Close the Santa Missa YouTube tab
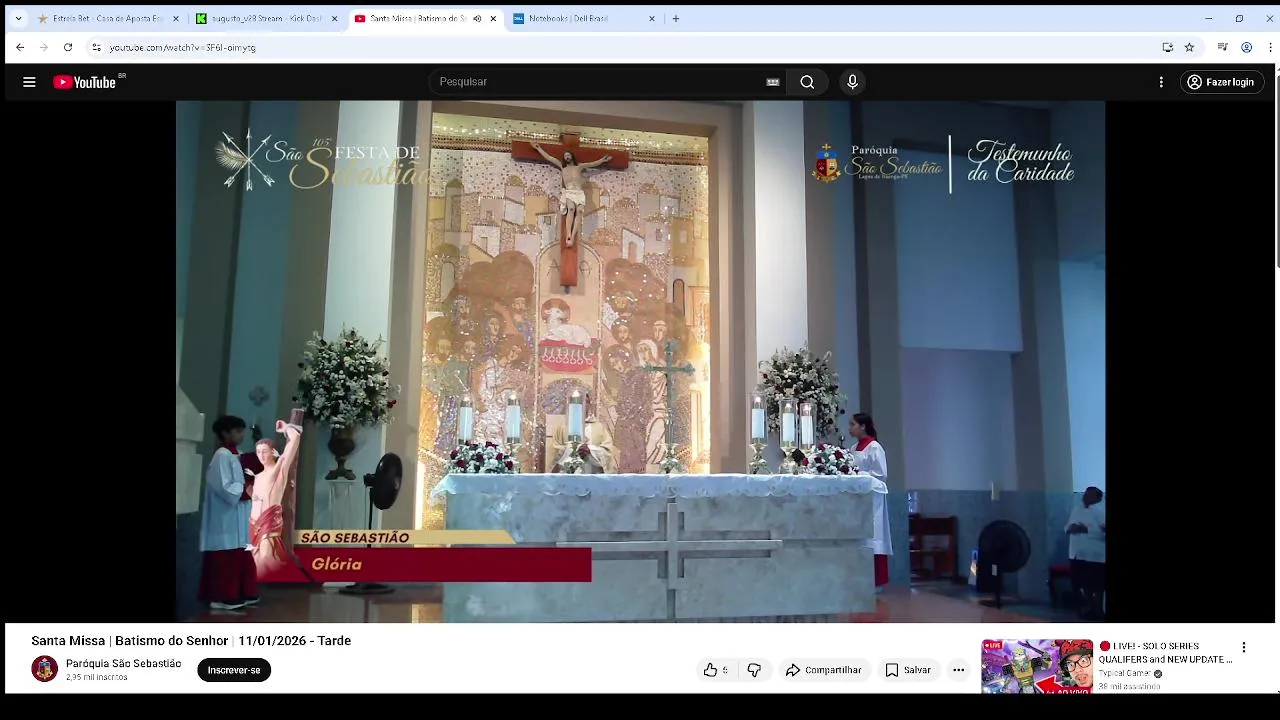This screenshot has width=1280, height=720. (x=493, y=18)
